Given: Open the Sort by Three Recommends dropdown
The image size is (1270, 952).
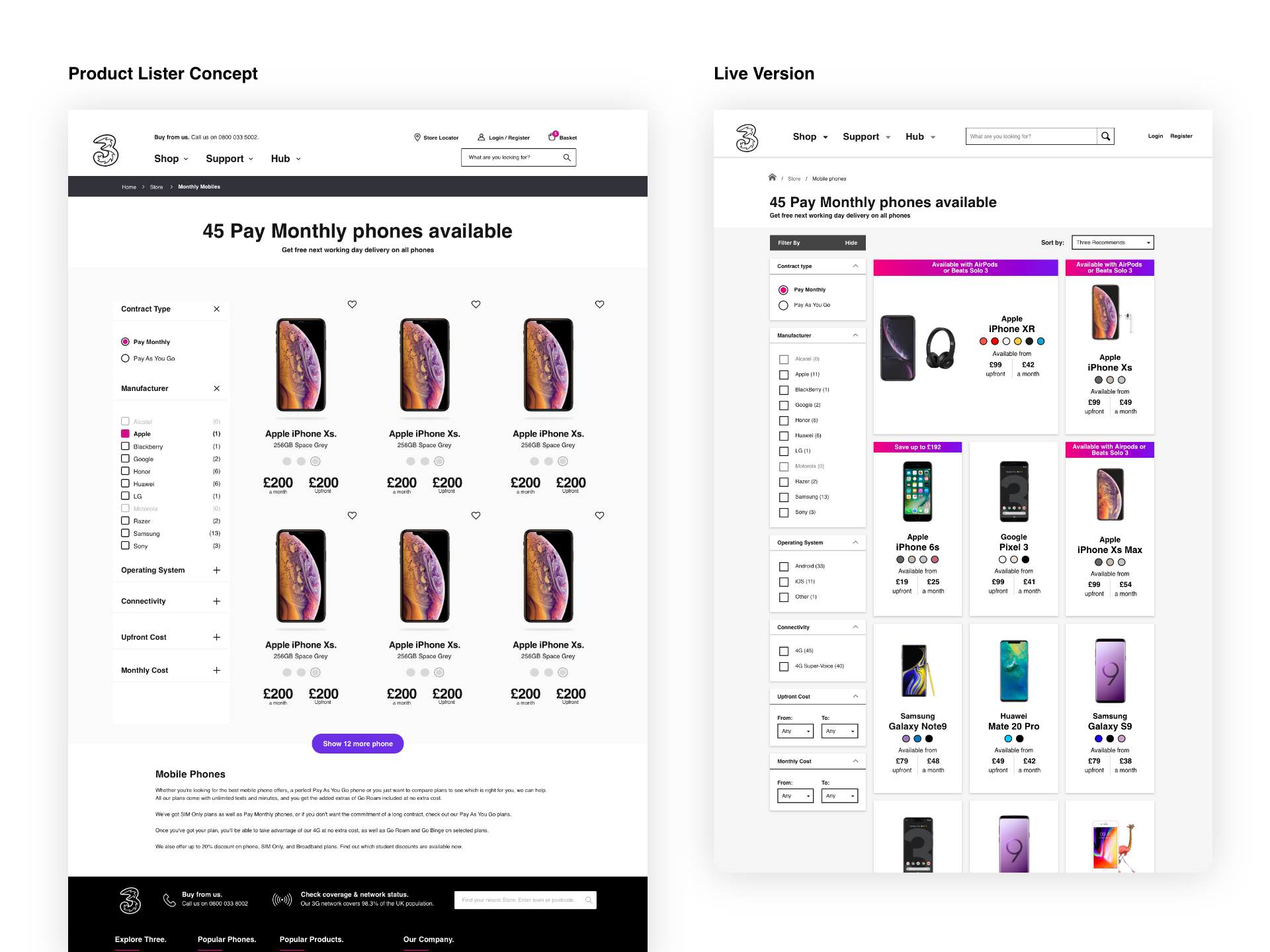Looking at the screenshot, I should 1113,243.
